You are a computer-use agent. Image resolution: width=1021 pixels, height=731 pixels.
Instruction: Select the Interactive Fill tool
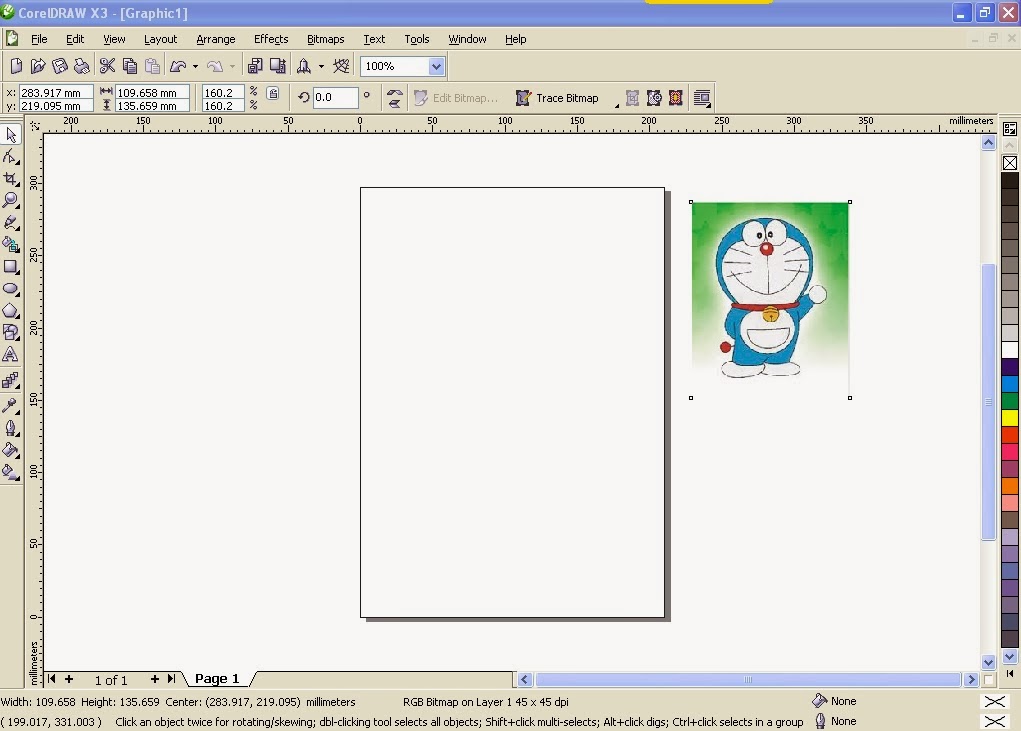coord(11,472)
